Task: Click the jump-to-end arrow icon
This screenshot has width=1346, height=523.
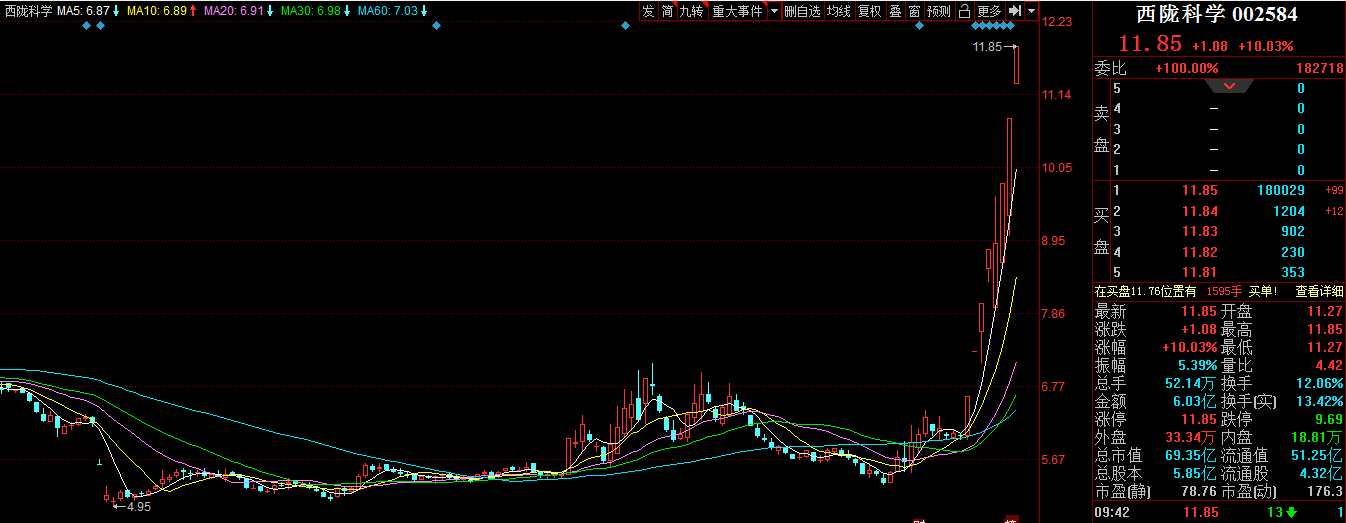Action: click(x=1014, y=11)
